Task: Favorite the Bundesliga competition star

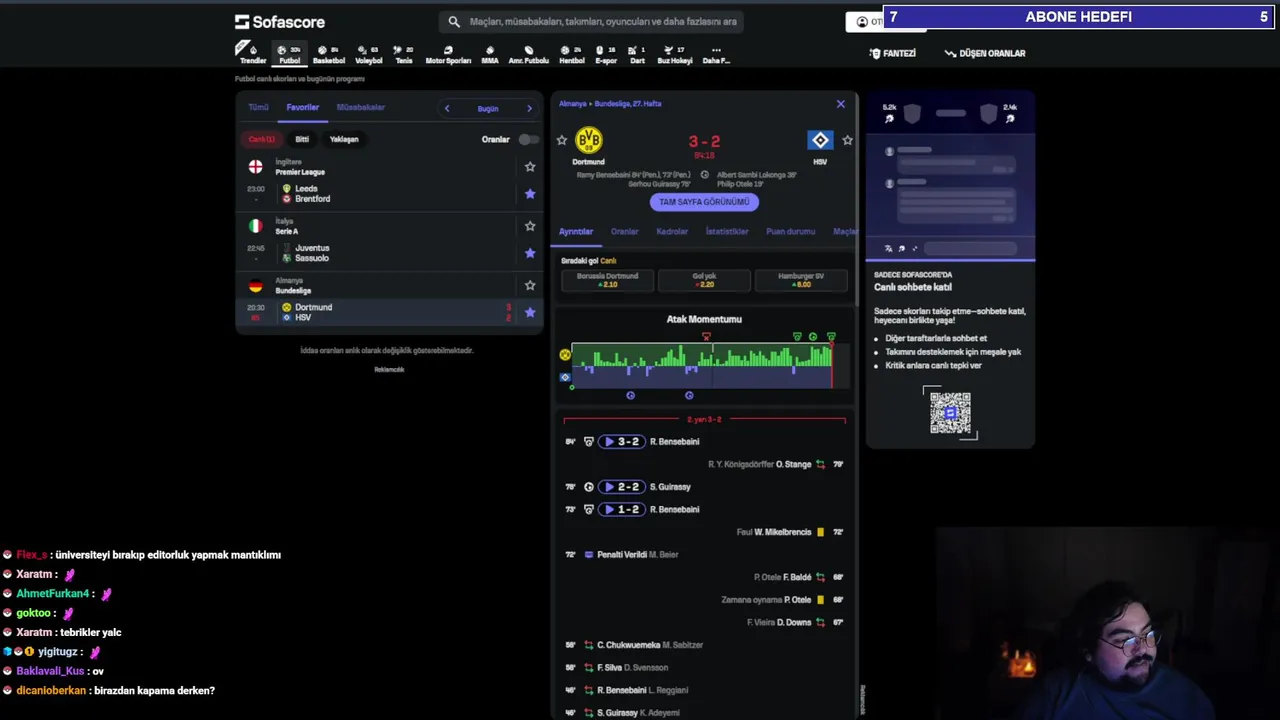Action: point(530,285)
